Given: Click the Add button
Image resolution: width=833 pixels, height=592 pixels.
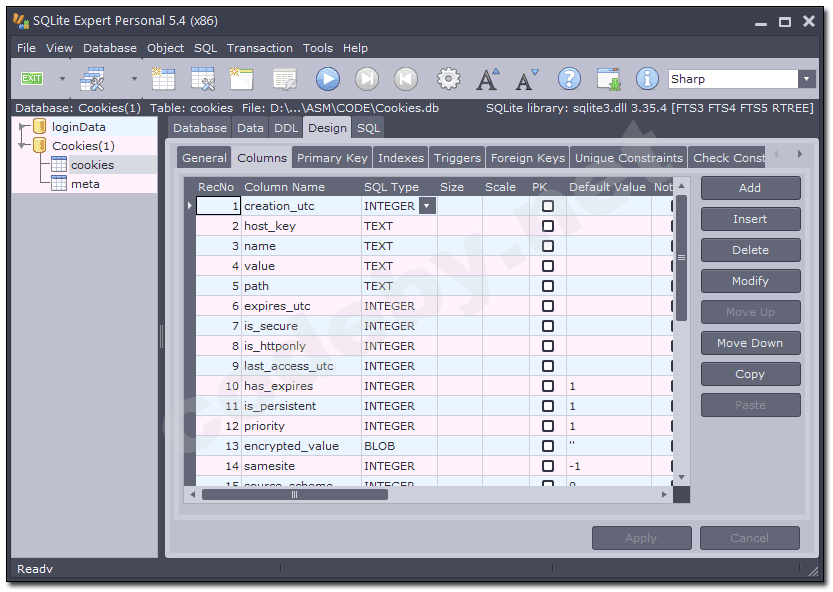Looking at the screenshot, I should (750, 187).
